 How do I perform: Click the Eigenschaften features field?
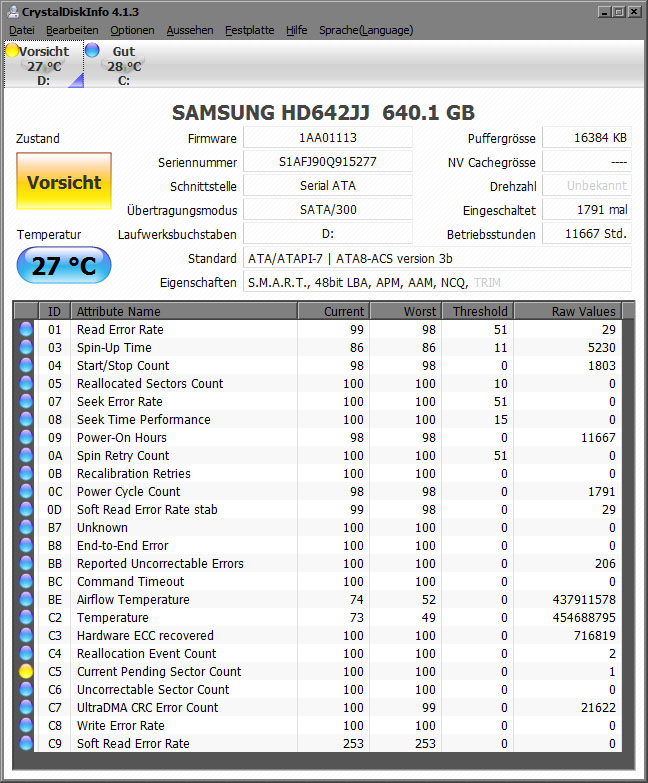pos(437,283)
